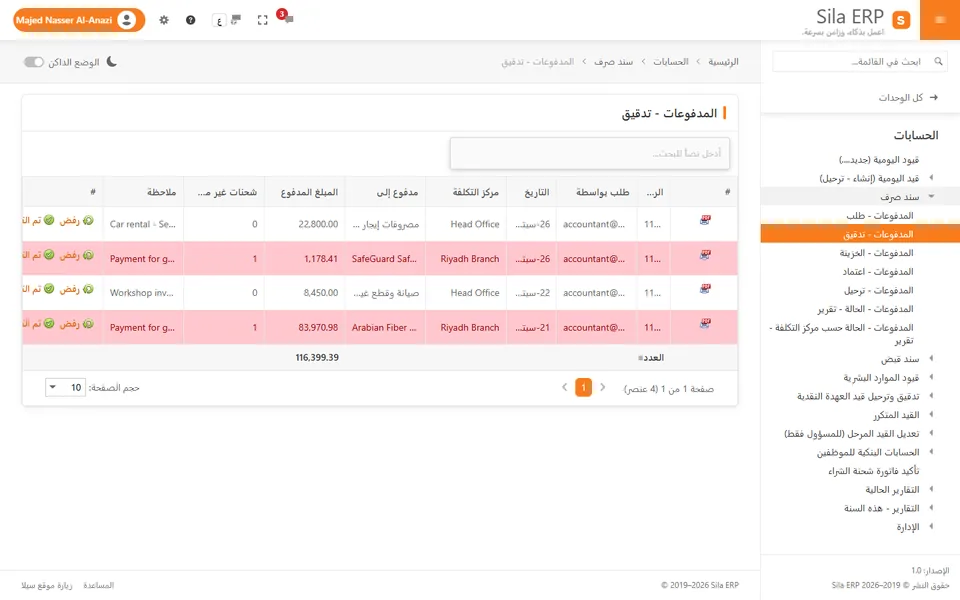Open Majed Nasser Al-Anazi user menu
Screen dimensions: 960x600
pos(79,20)
